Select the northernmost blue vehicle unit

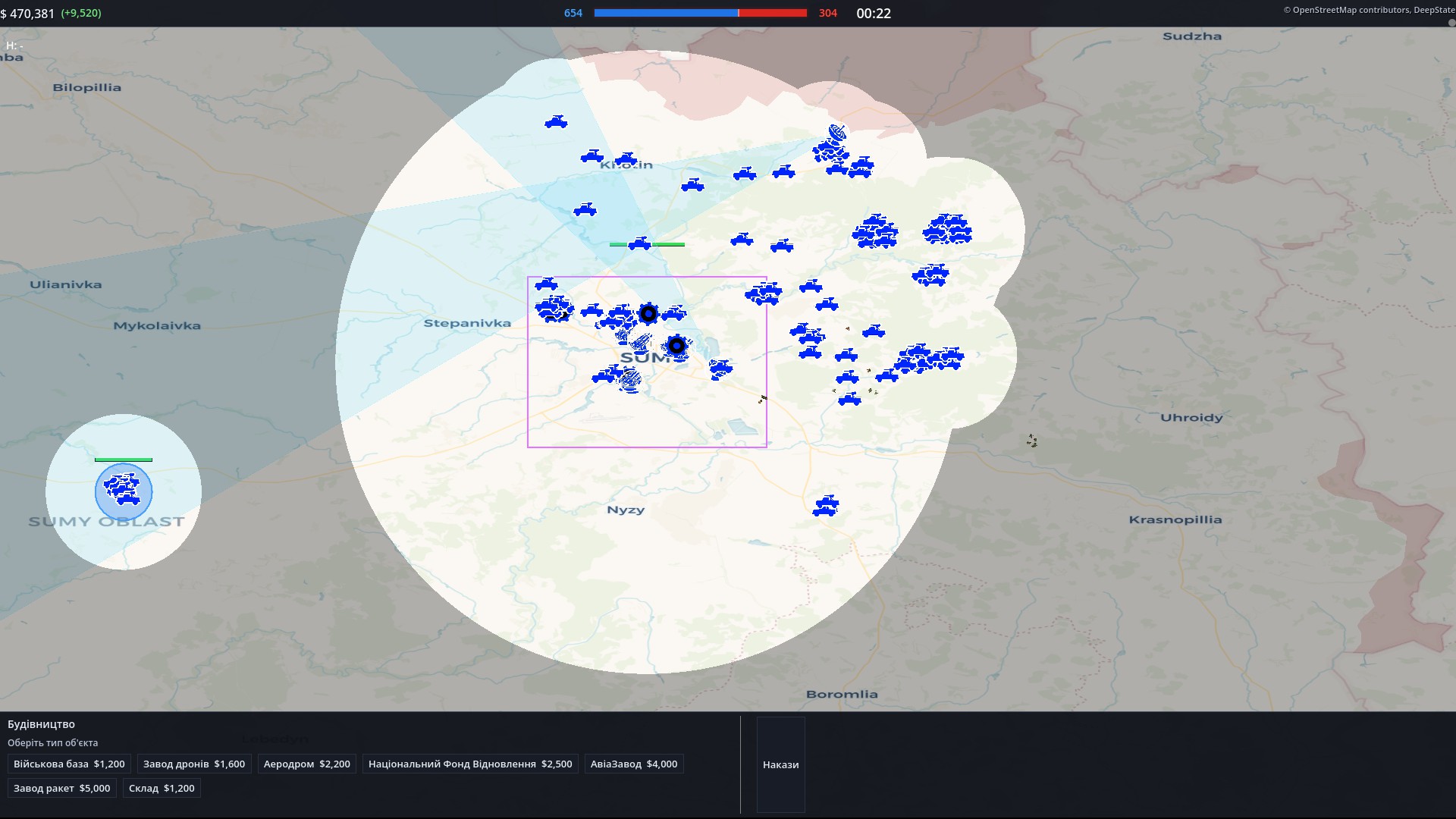[x=556, y=122]
